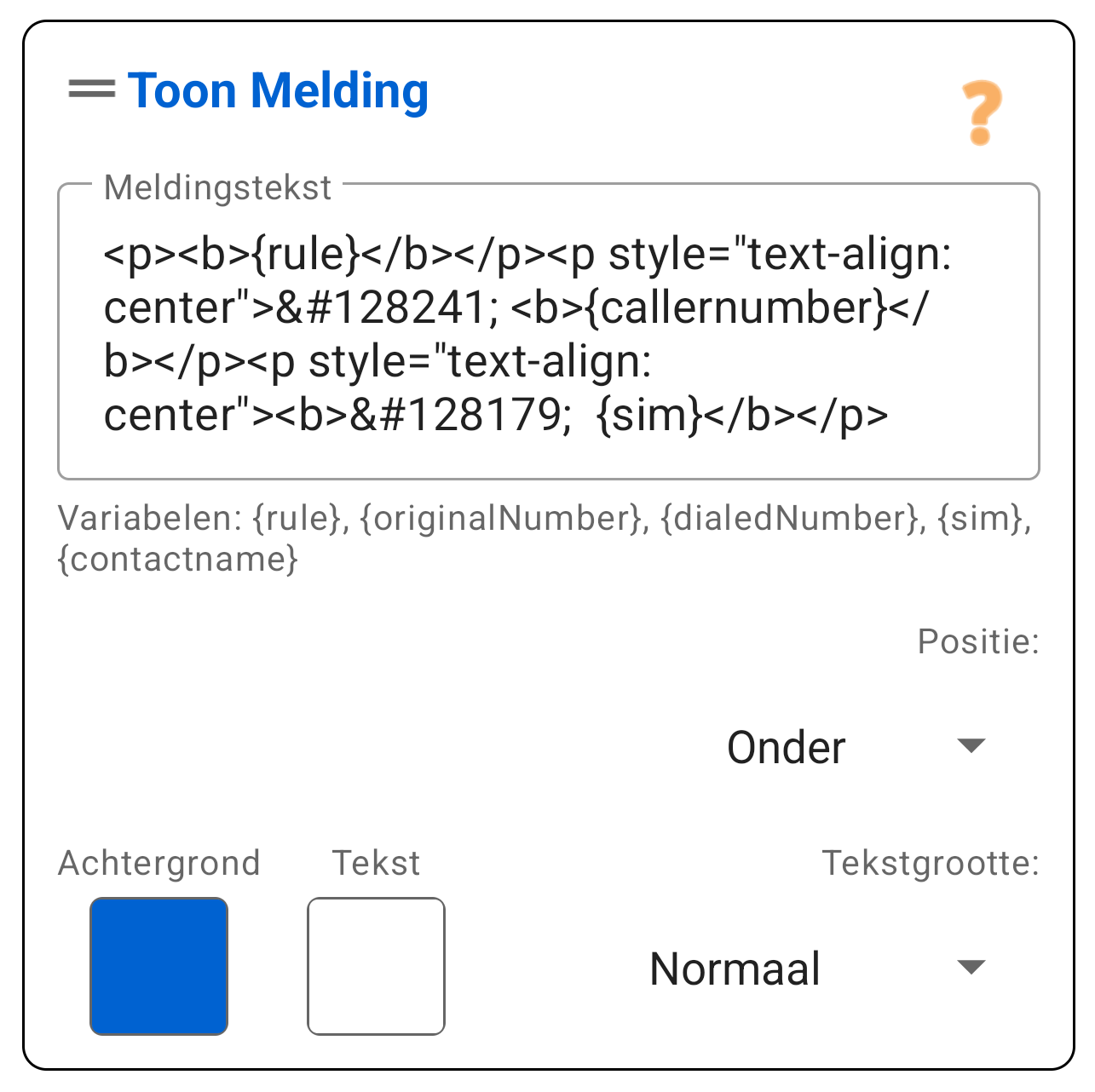Screen dimensions: 1095x1092
Task: Click the hamburger menu icon beside Toon Melding
Action: click(x=91, y=89)
